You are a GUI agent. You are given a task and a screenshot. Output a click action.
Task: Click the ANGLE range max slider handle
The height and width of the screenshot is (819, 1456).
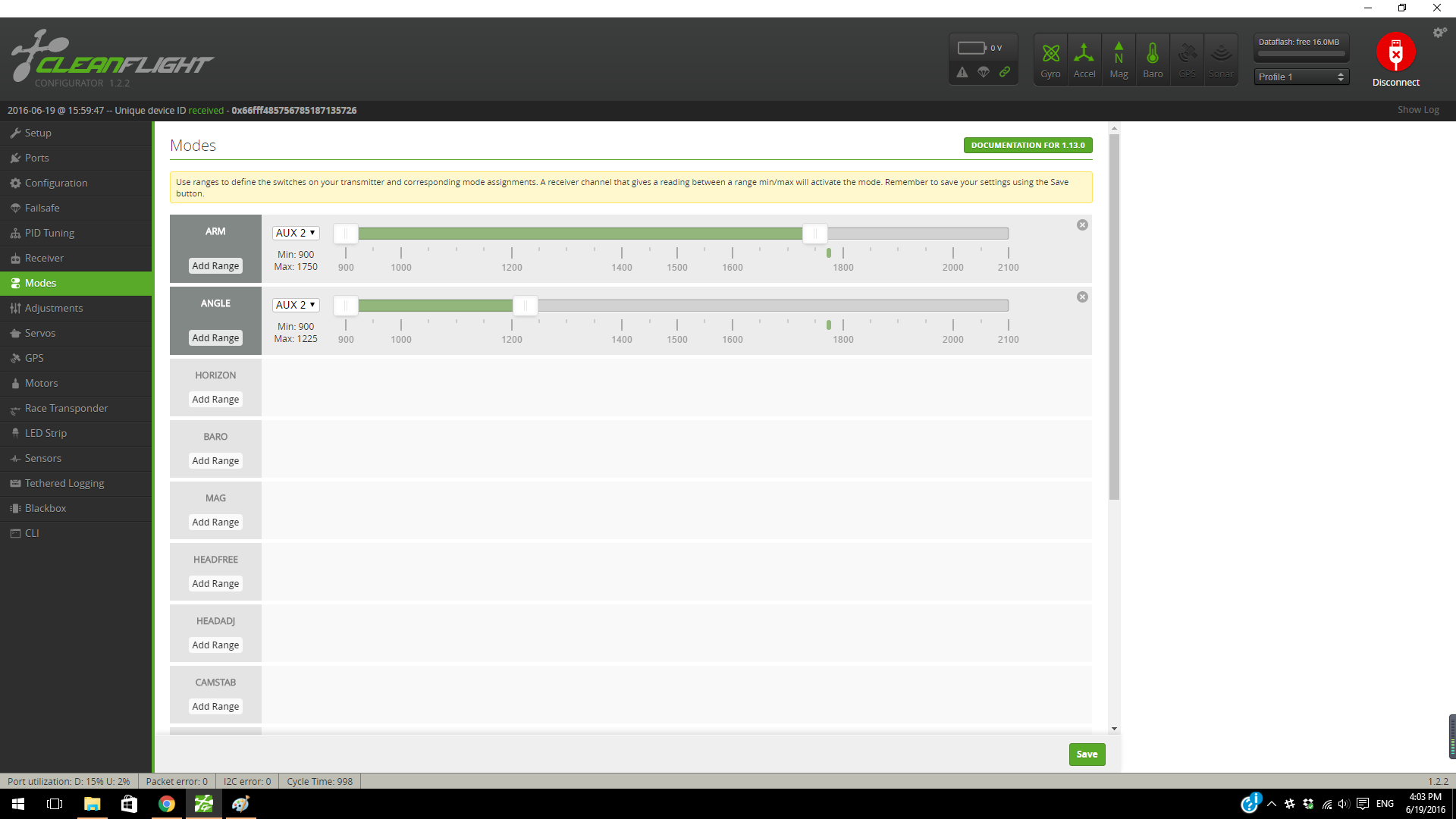pos(526,306)
